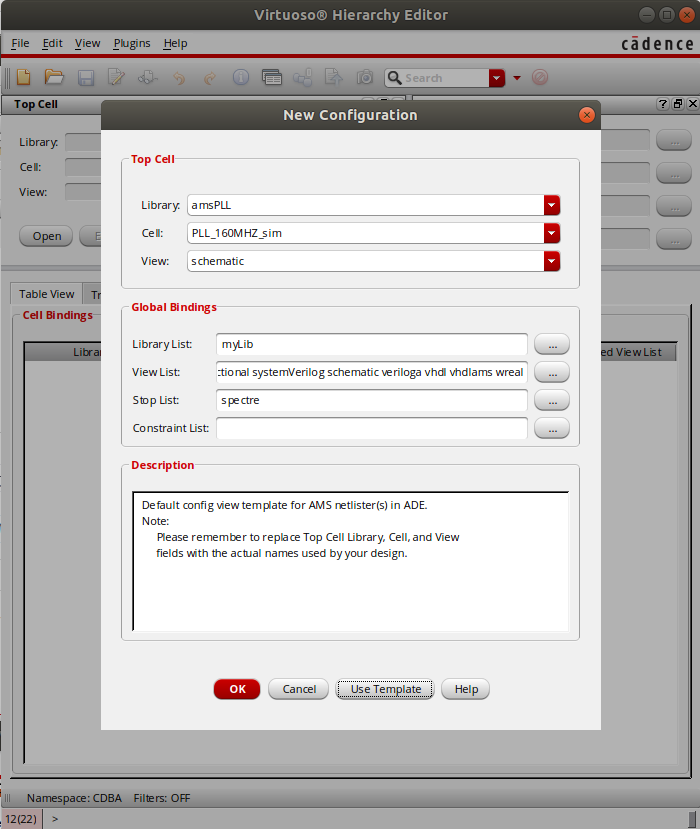Browse for Constraint List with ellipsis button
The width and height of the screenshot is (700, 829).
552,428
